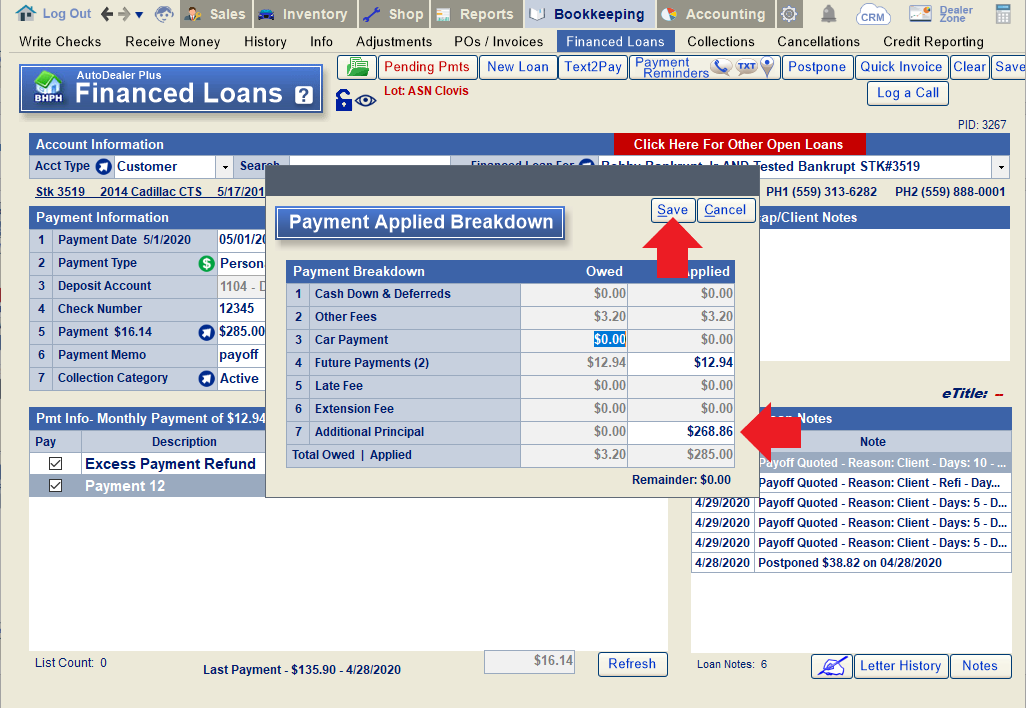Toggle the eye visibility icon
This screenshot has height=708, width=1026.
(366, 100)
